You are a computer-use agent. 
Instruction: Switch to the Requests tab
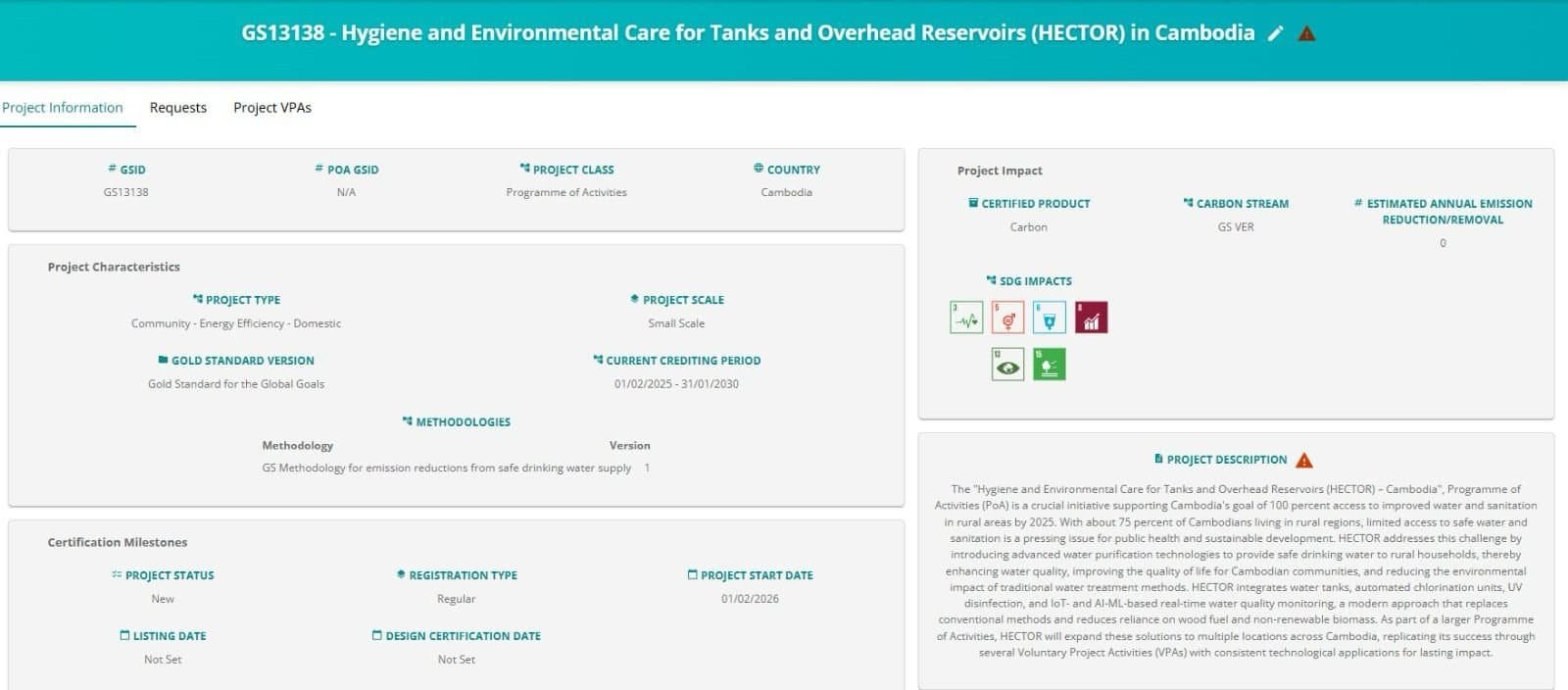[x=177, y=108]
